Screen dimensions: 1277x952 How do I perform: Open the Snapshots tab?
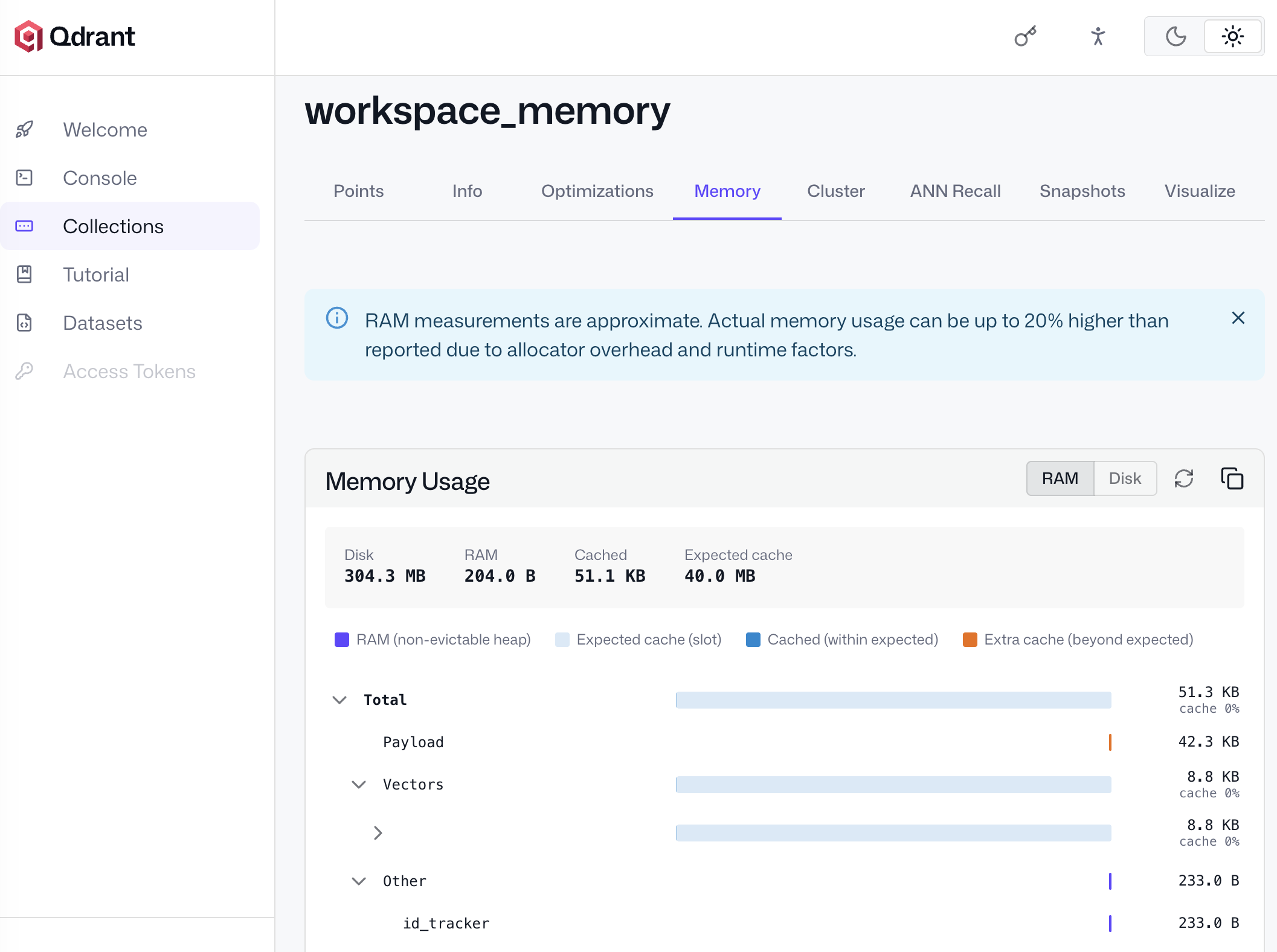tap(1082, 191)
